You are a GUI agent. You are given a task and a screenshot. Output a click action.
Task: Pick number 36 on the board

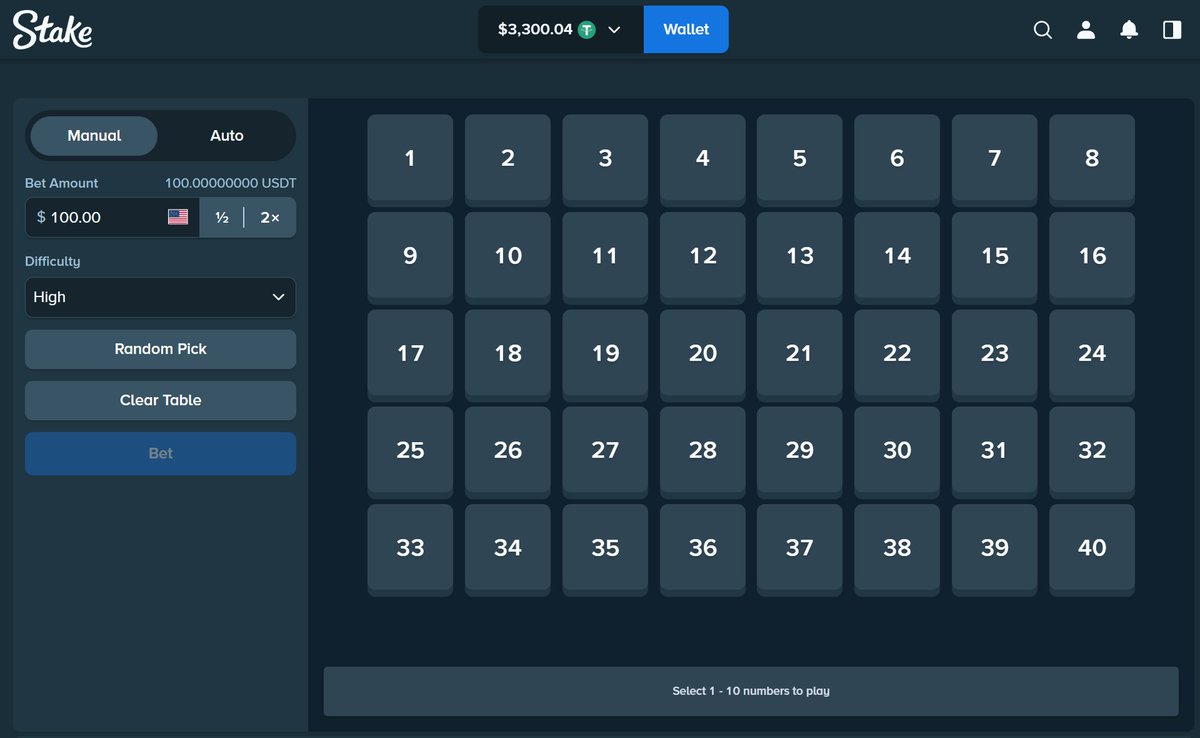[x=703, y=550]
